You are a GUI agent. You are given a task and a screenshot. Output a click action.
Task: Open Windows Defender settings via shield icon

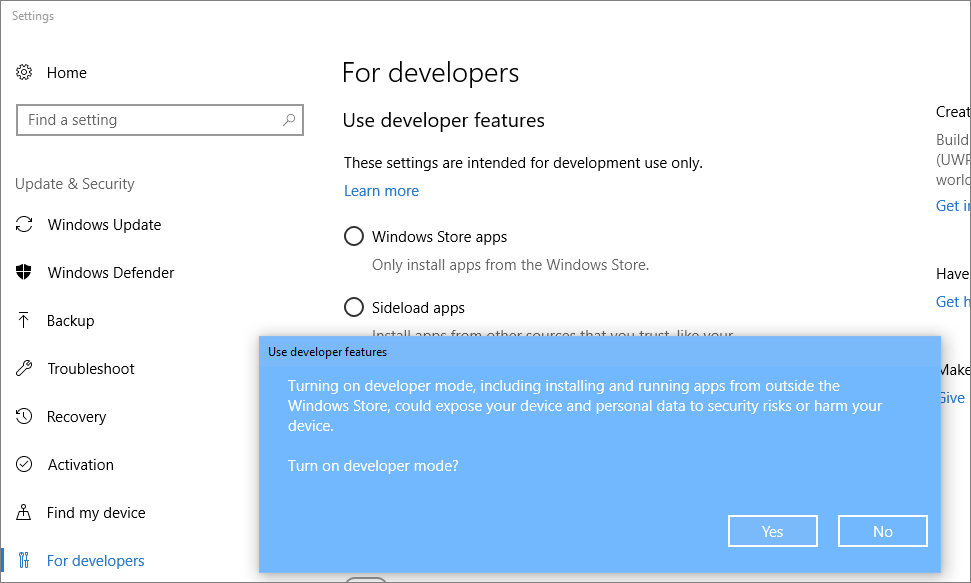[x=23, y=272]
